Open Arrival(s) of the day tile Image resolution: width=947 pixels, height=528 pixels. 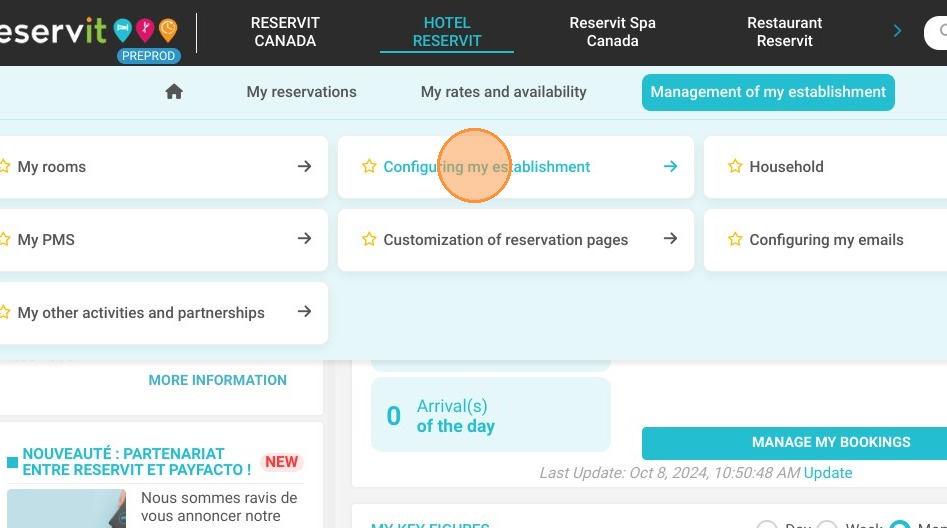tap(490, 415)
